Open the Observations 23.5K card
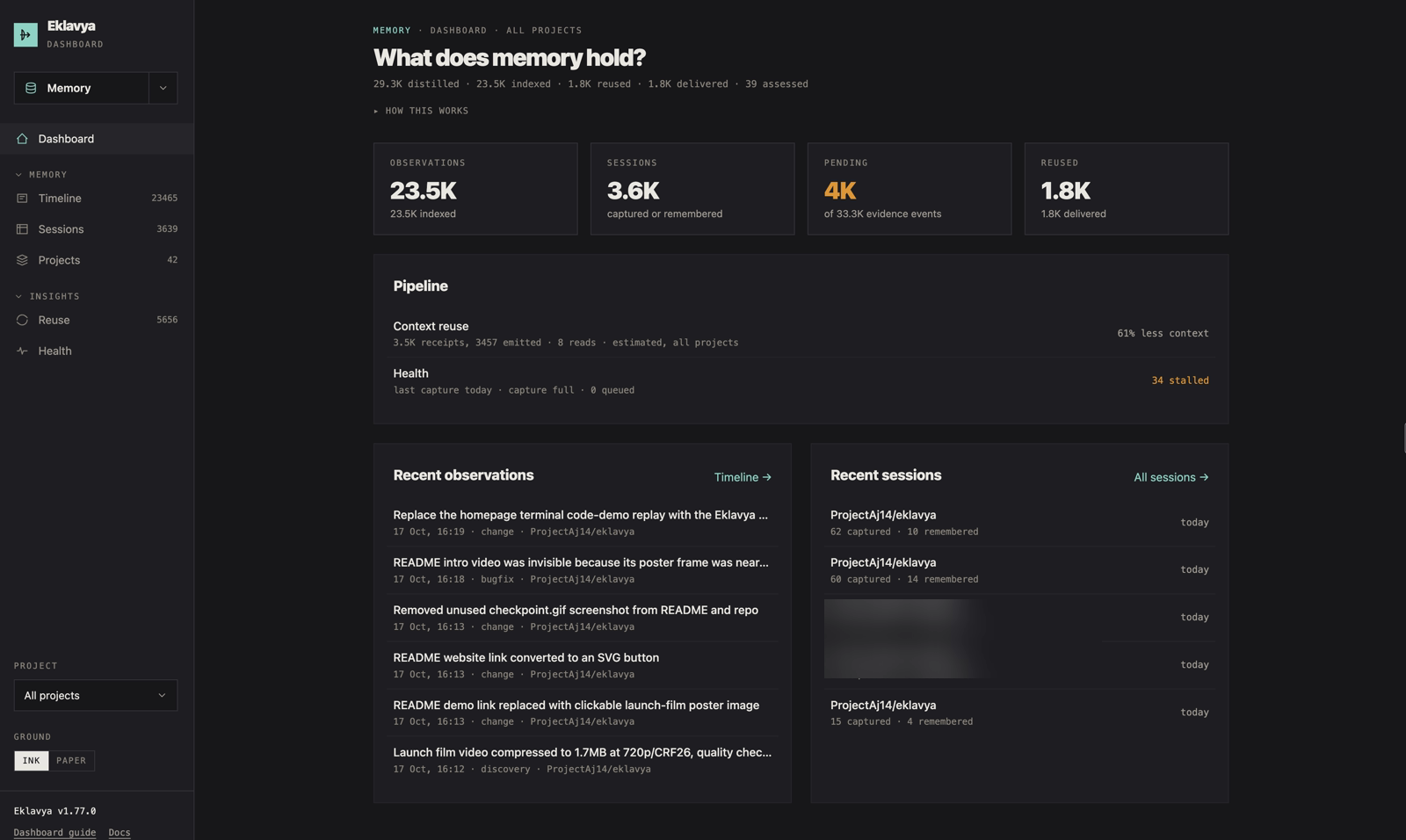The image size is (1406, 840). 475,189
